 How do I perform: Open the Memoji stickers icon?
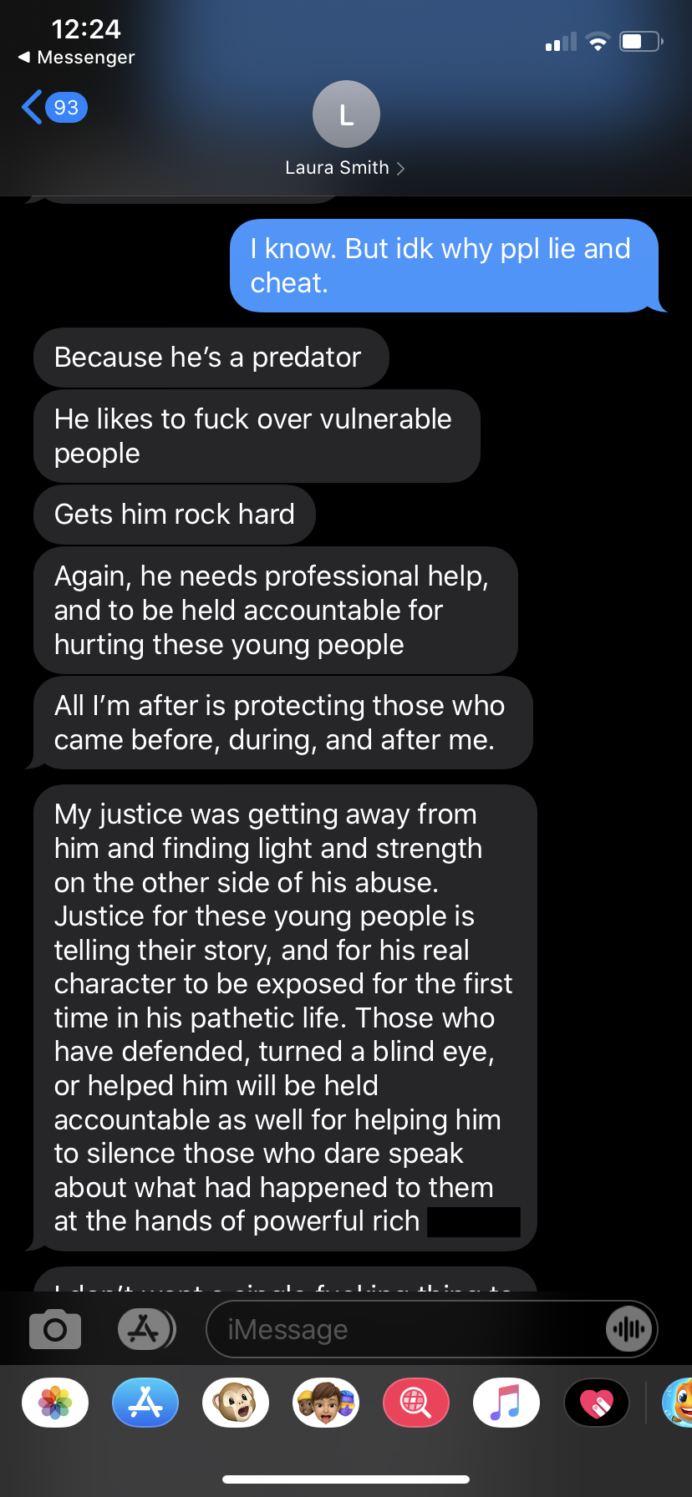(326, 1403)
